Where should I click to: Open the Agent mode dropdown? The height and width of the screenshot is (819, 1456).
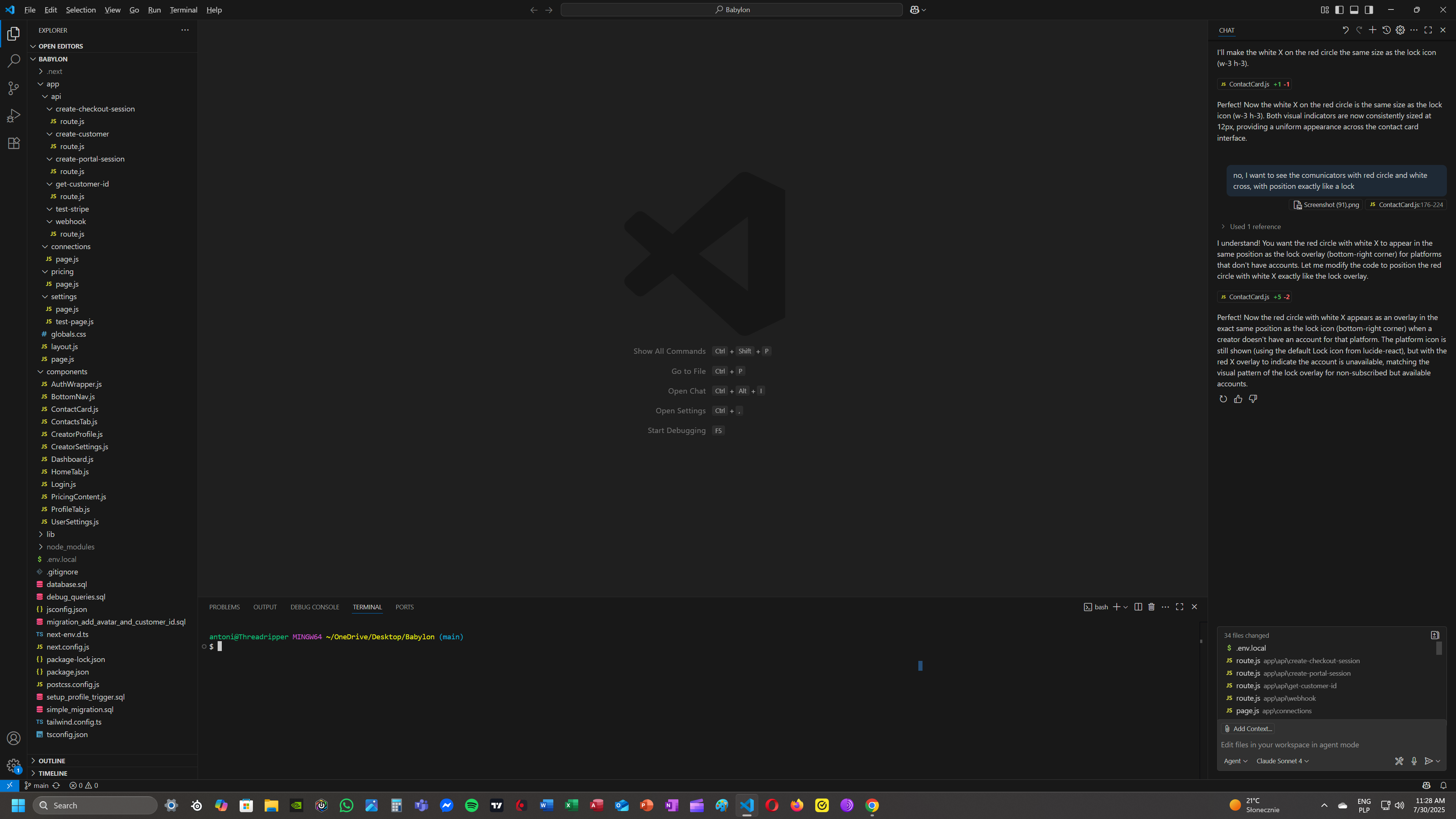pos(1235,761)
